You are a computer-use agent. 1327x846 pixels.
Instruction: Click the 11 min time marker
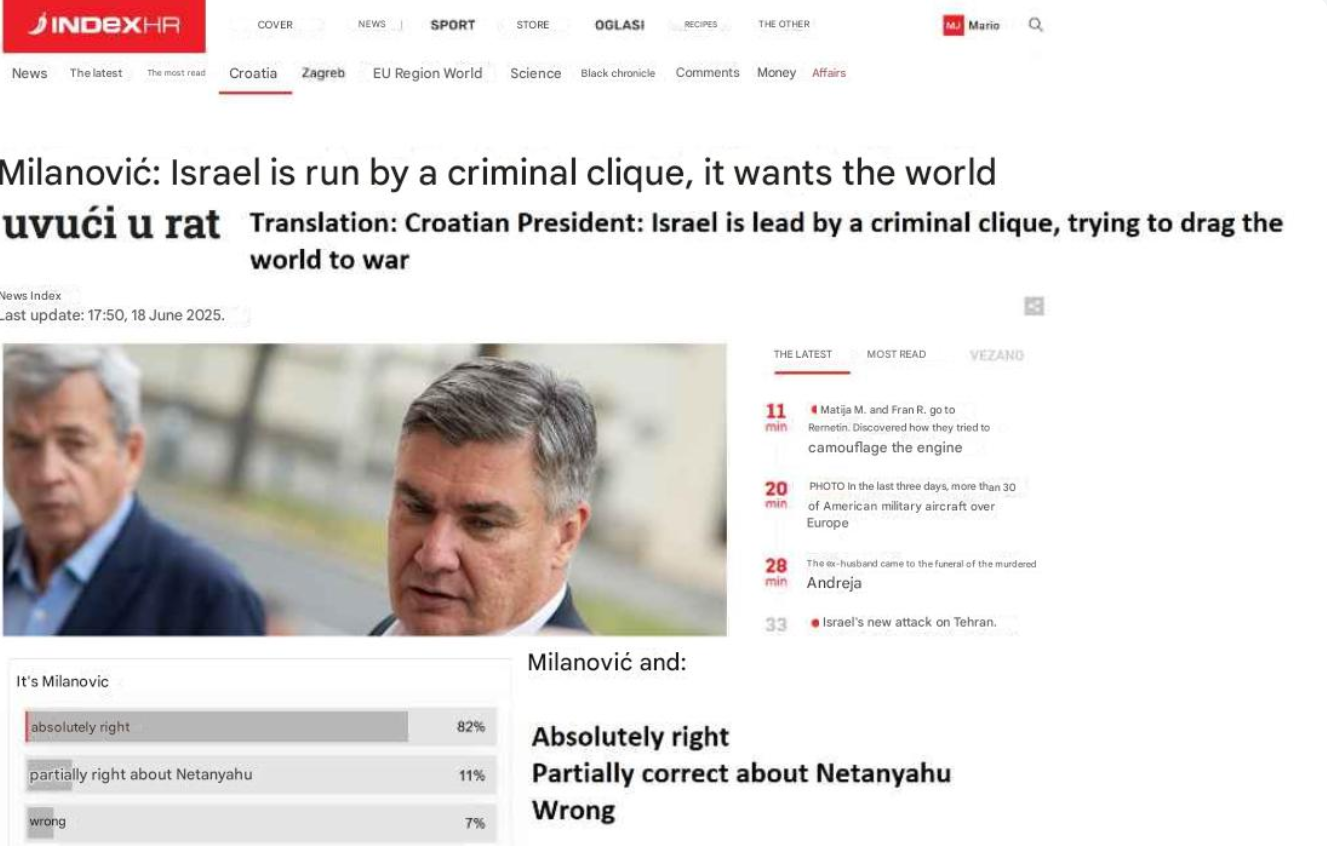pyautogui.click(x=777, y=417)
